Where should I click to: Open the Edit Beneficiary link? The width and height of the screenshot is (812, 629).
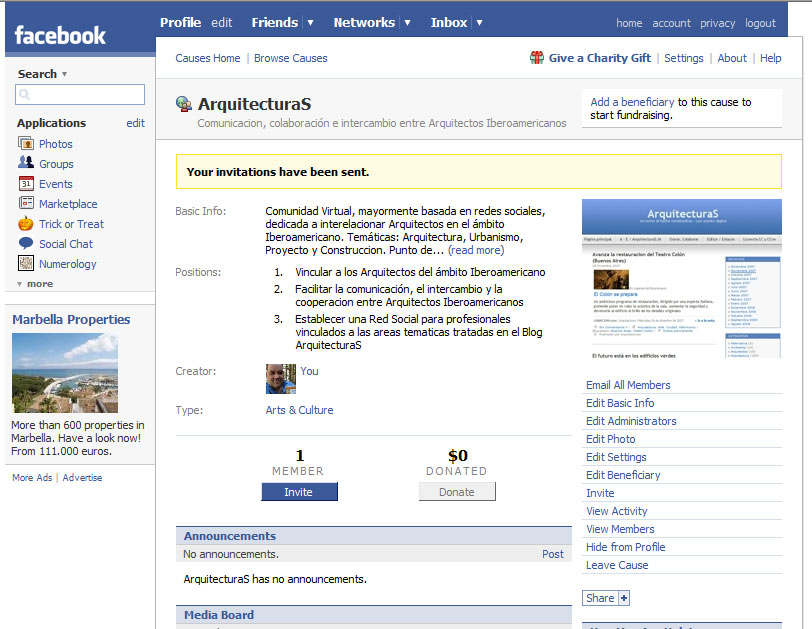(623, 475)
